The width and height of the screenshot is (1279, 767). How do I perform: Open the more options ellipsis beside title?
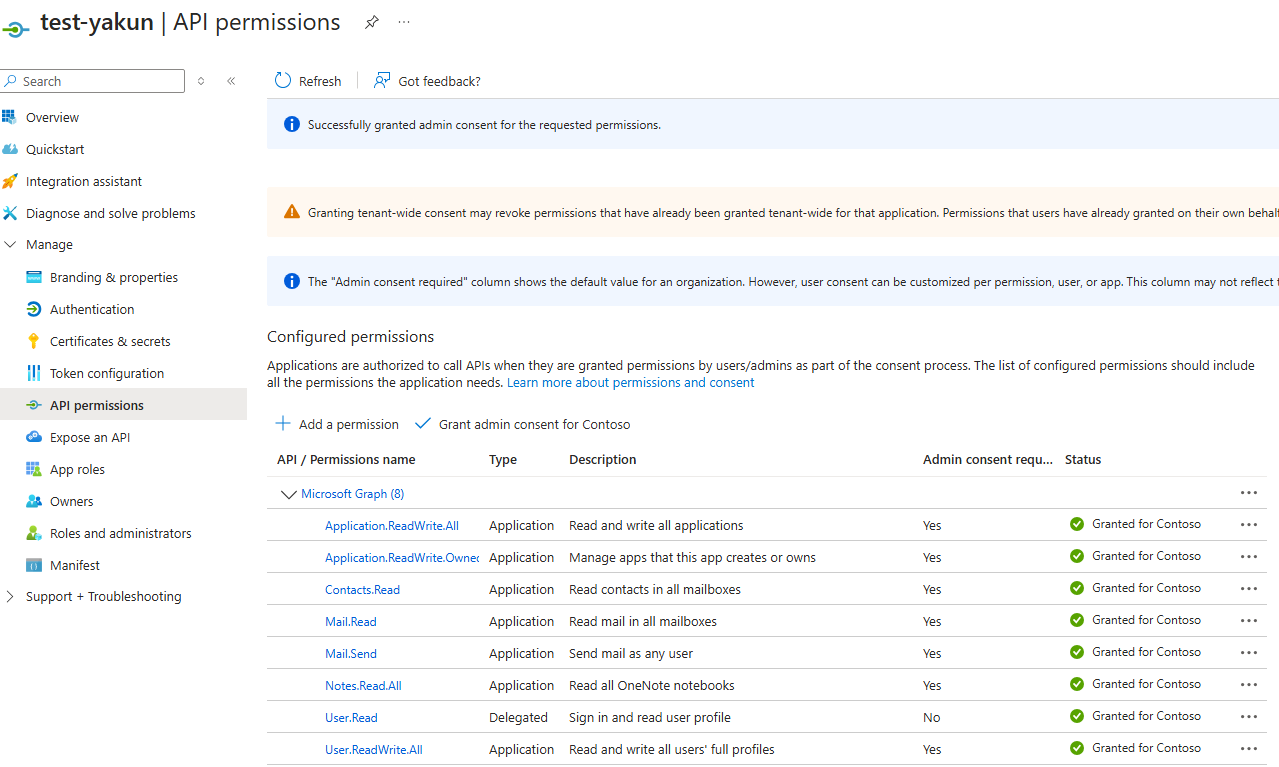tap(404, 22)
